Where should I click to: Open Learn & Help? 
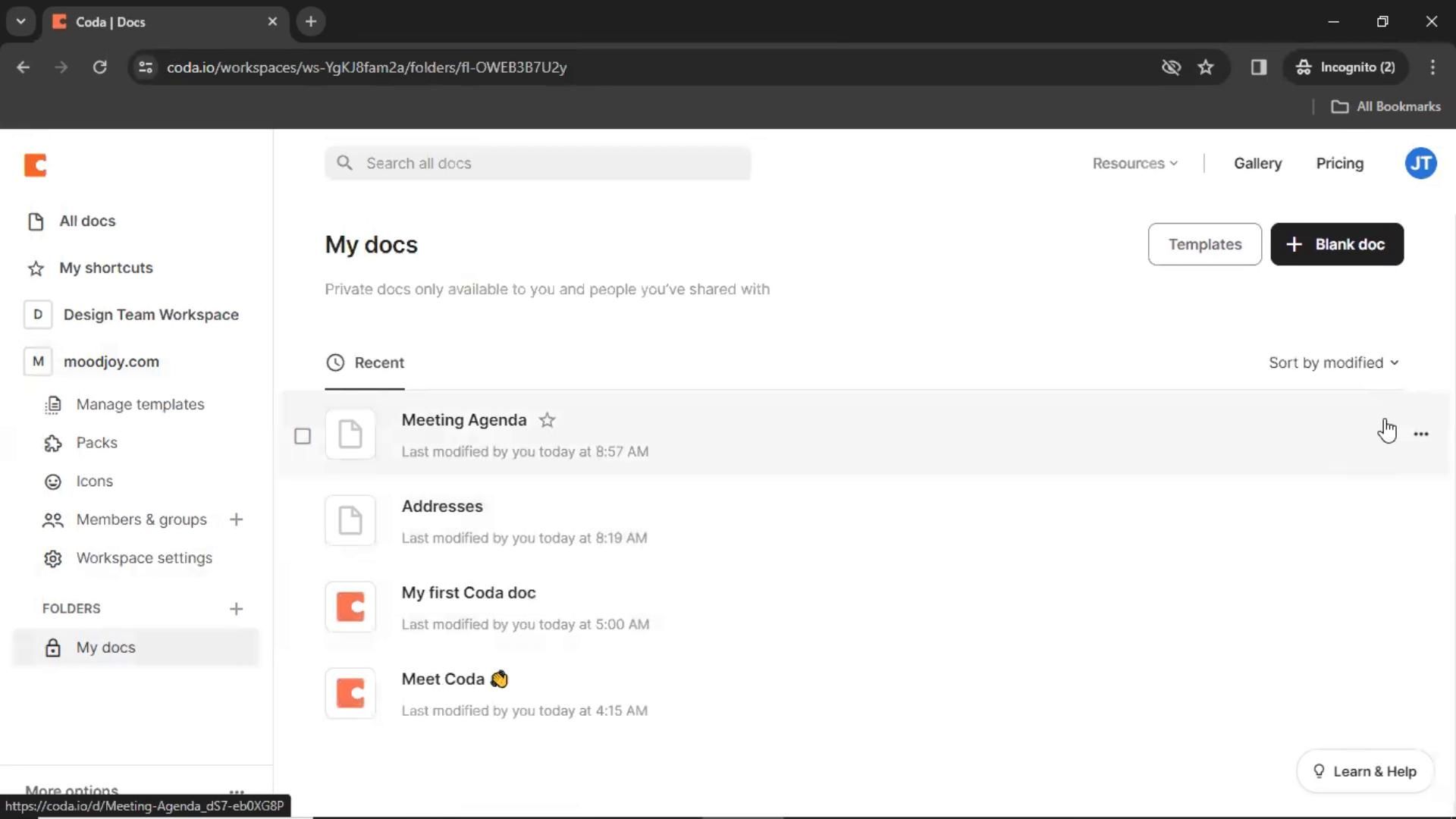pyautogui.click(x=1364, y=771)
